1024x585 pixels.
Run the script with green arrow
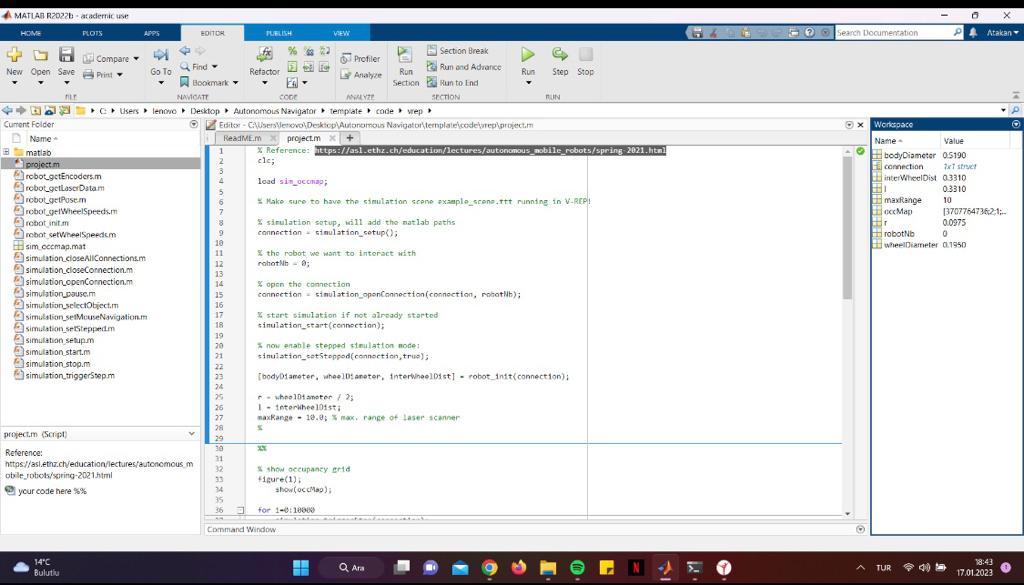click(528, 55)
